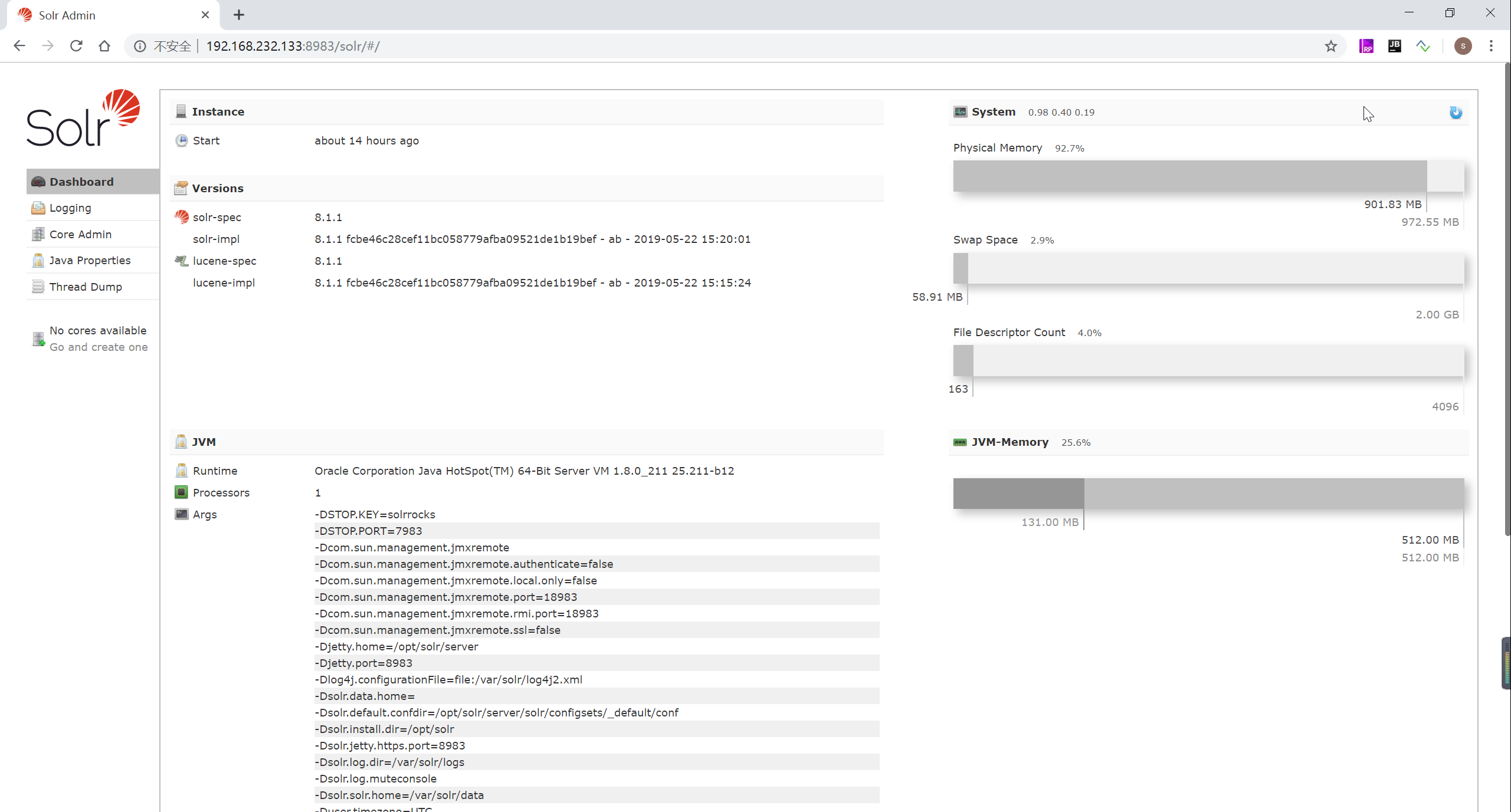Open the Chrome three-dot menu

(1491, 46)
